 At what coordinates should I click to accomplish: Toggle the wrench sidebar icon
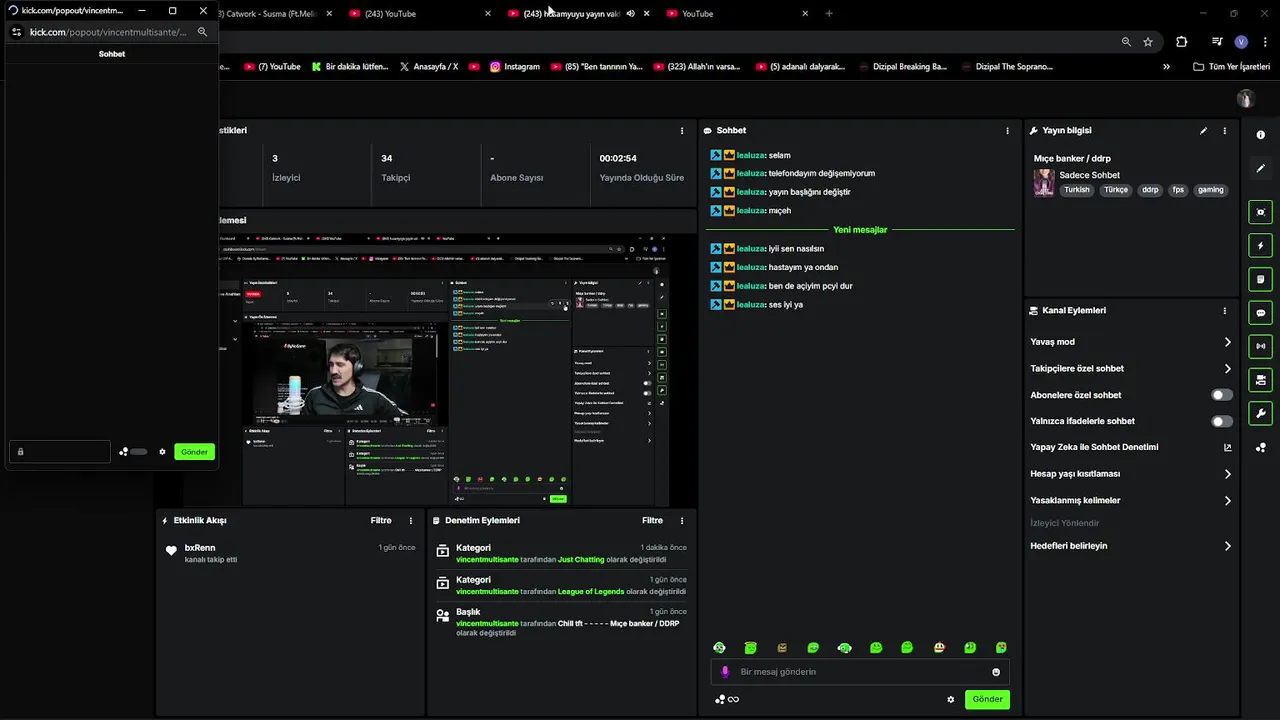1260,413
